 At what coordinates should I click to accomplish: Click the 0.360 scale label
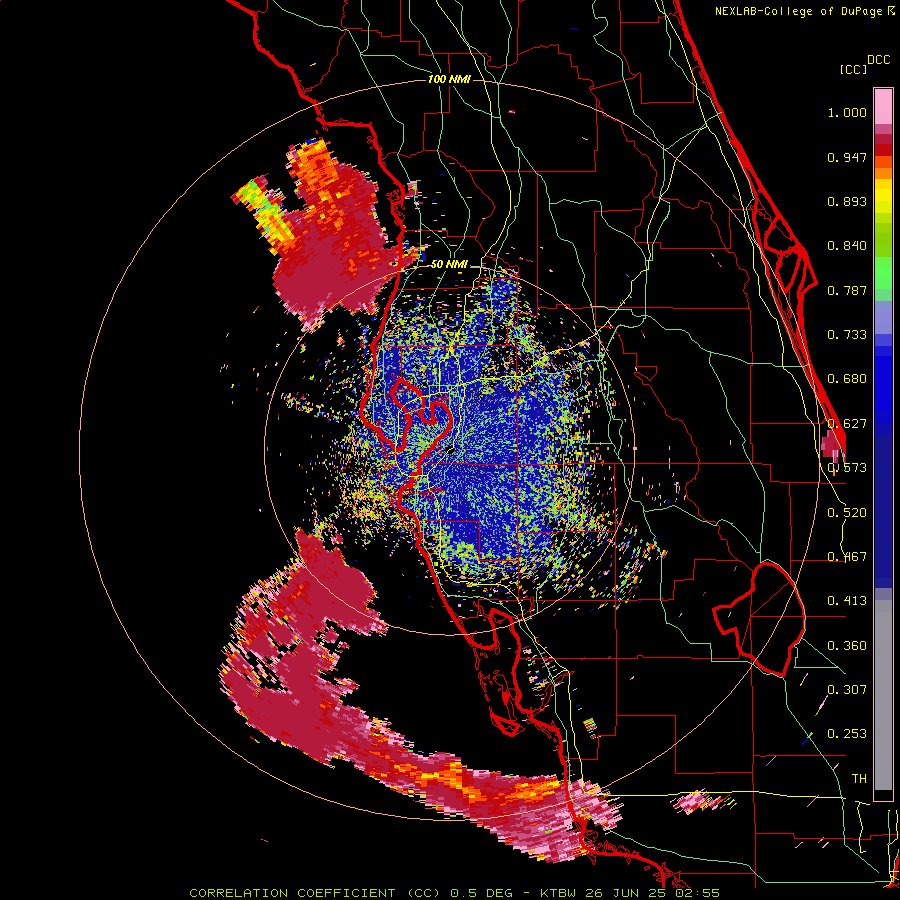[847, 646]
